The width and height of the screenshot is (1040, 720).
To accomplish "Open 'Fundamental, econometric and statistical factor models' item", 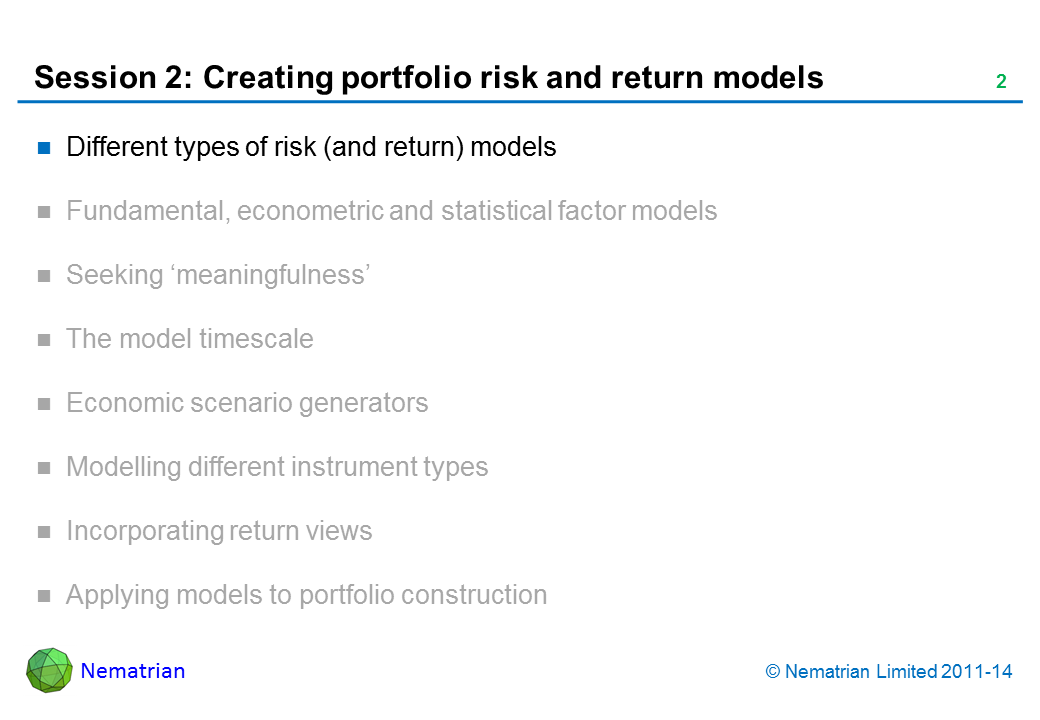I will [391, 211].
